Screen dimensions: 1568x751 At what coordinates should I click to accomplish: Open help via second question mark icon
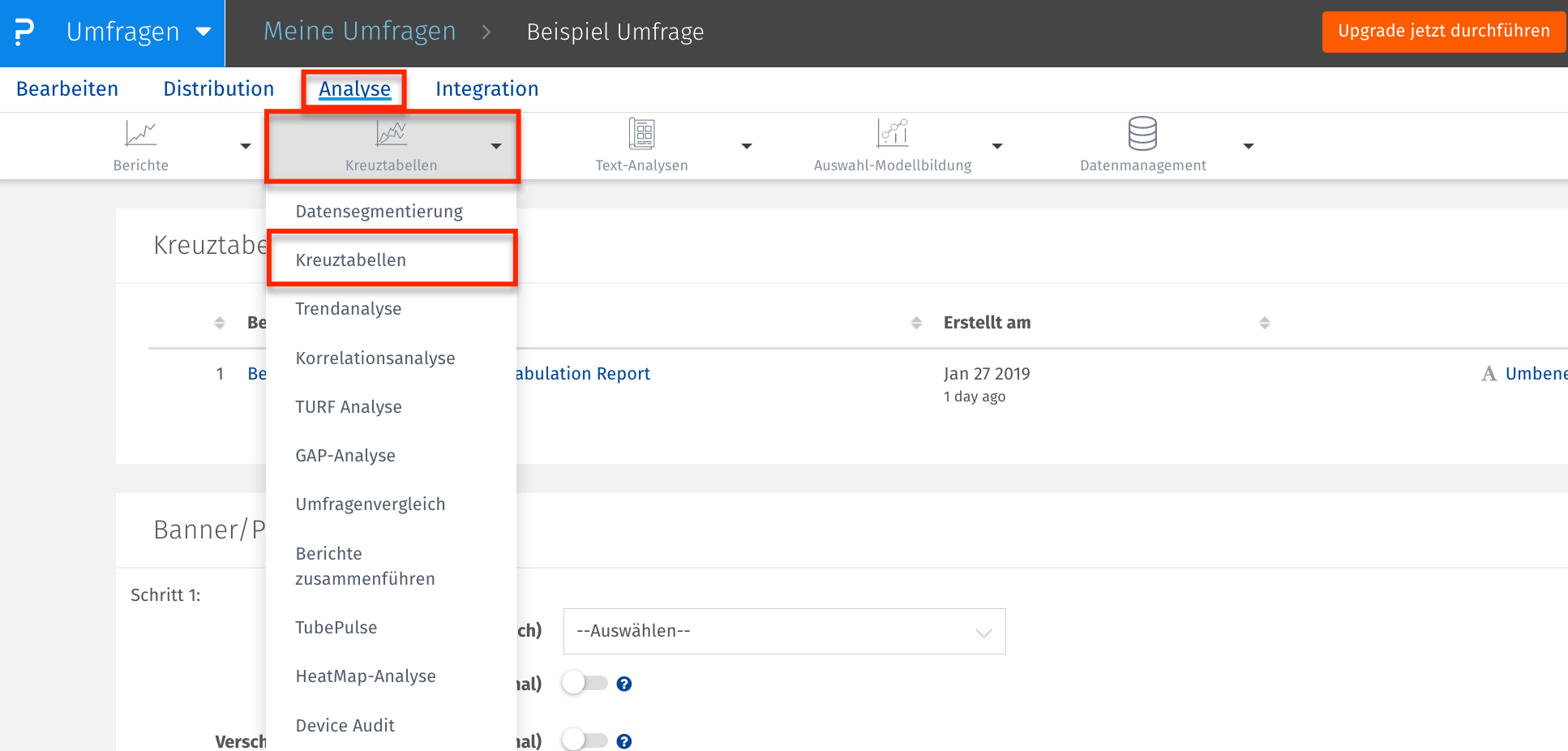[623, 740]
